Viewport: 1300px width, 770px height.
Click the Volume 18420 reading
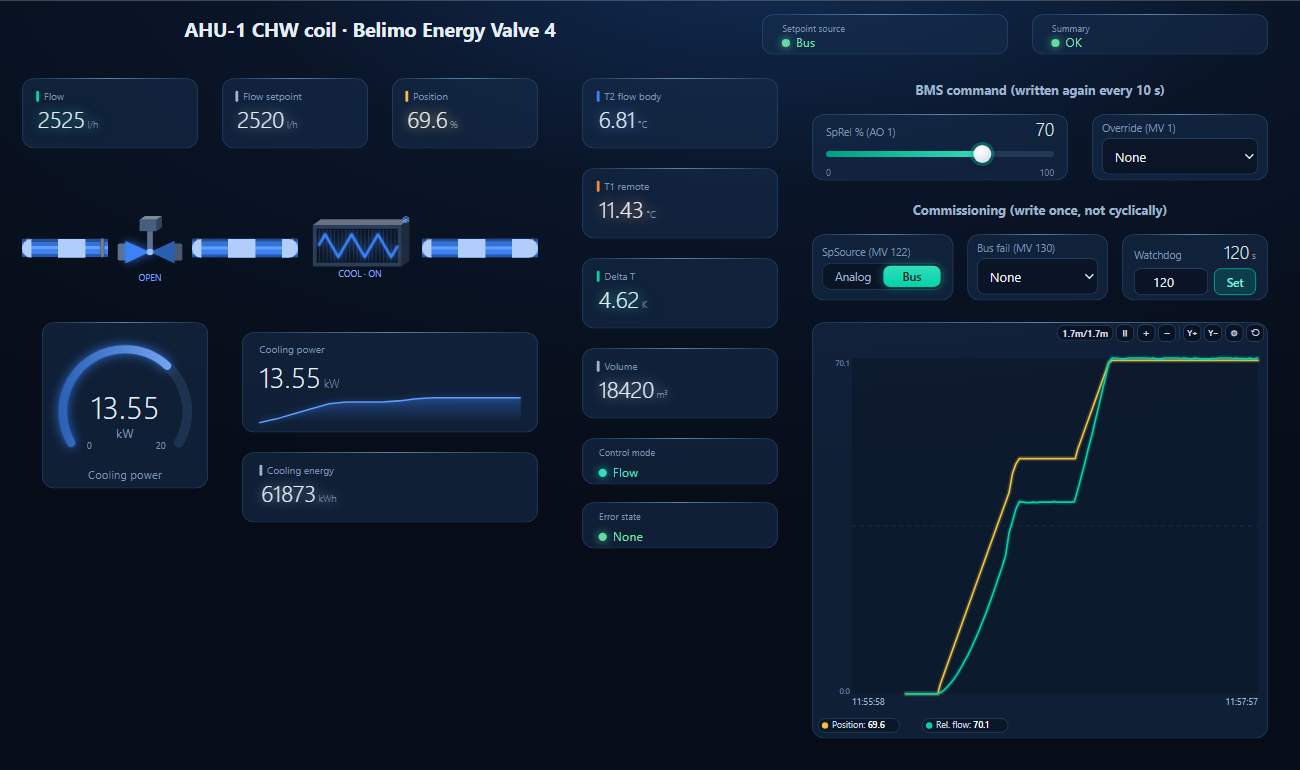[x=680, y=383]
